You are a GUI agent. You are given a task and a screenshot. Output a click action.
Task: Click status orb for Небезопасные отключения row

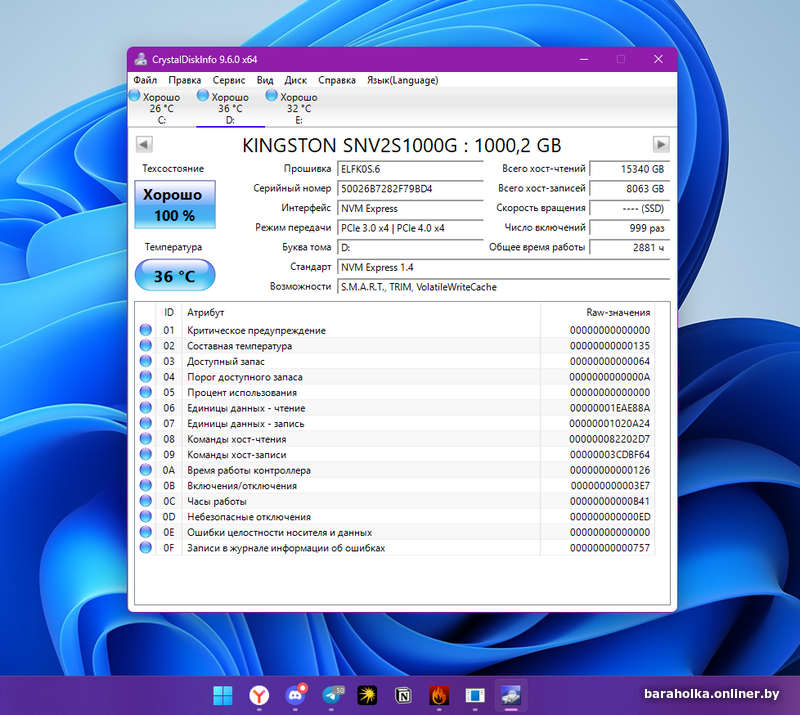point(145,516)
